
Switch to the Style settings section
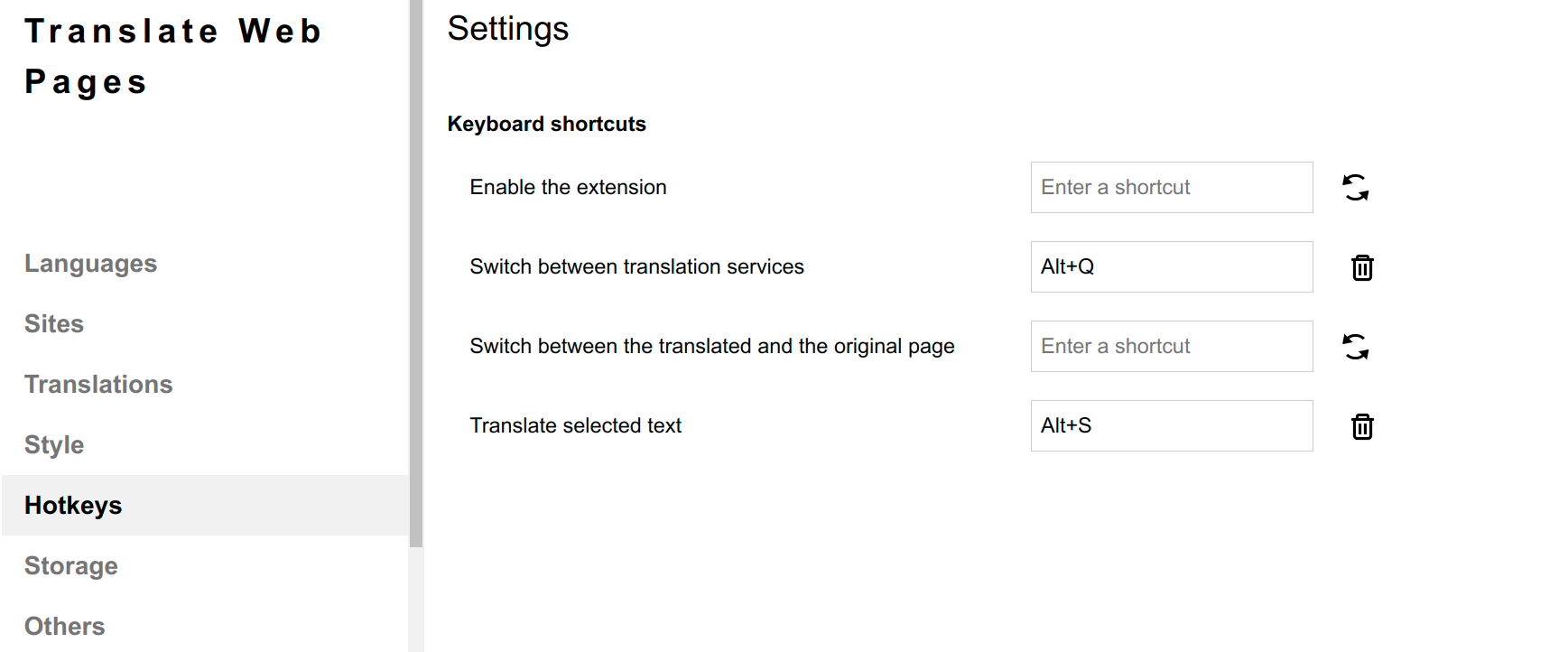pyautogui.click(x=54, y=444)
